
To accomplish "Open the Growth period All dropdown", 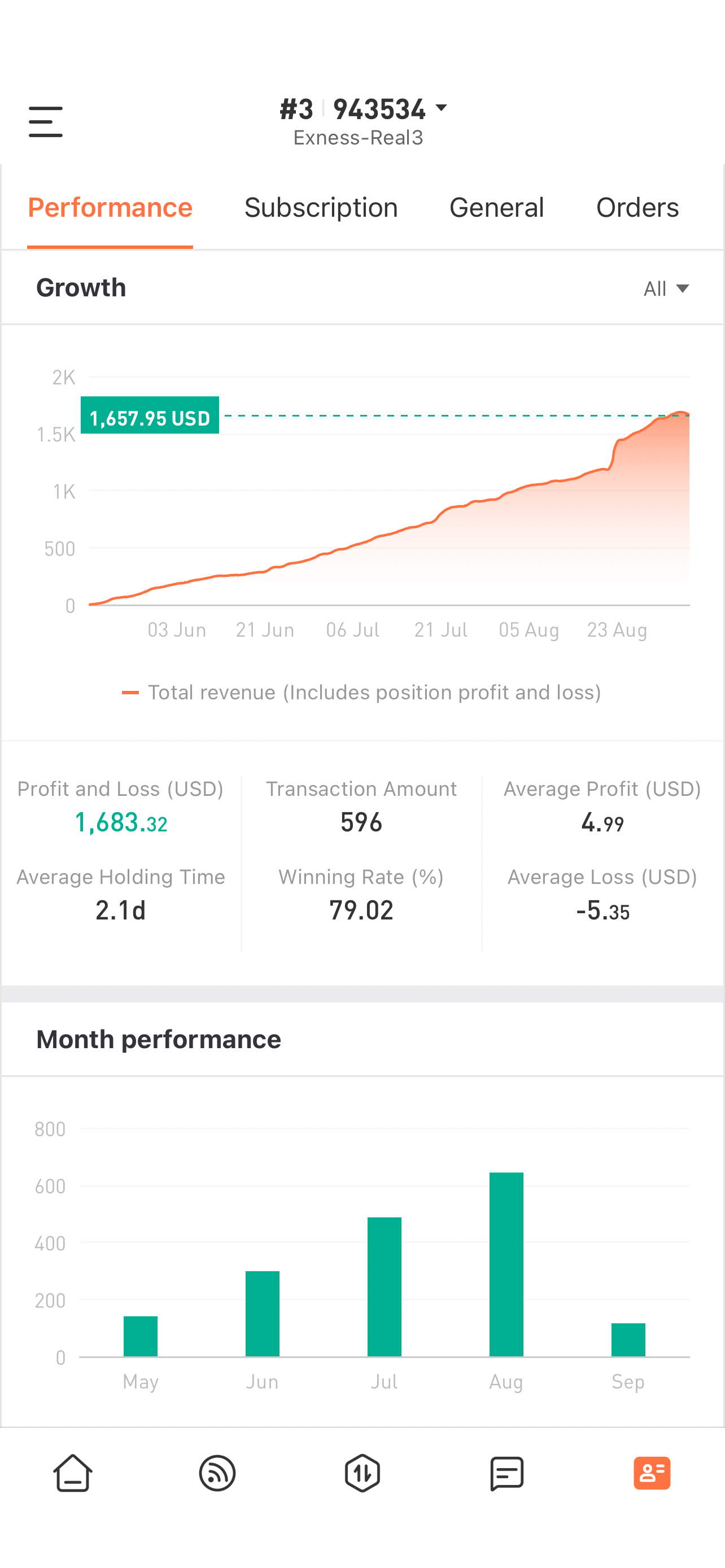I will tap(666, 288).
